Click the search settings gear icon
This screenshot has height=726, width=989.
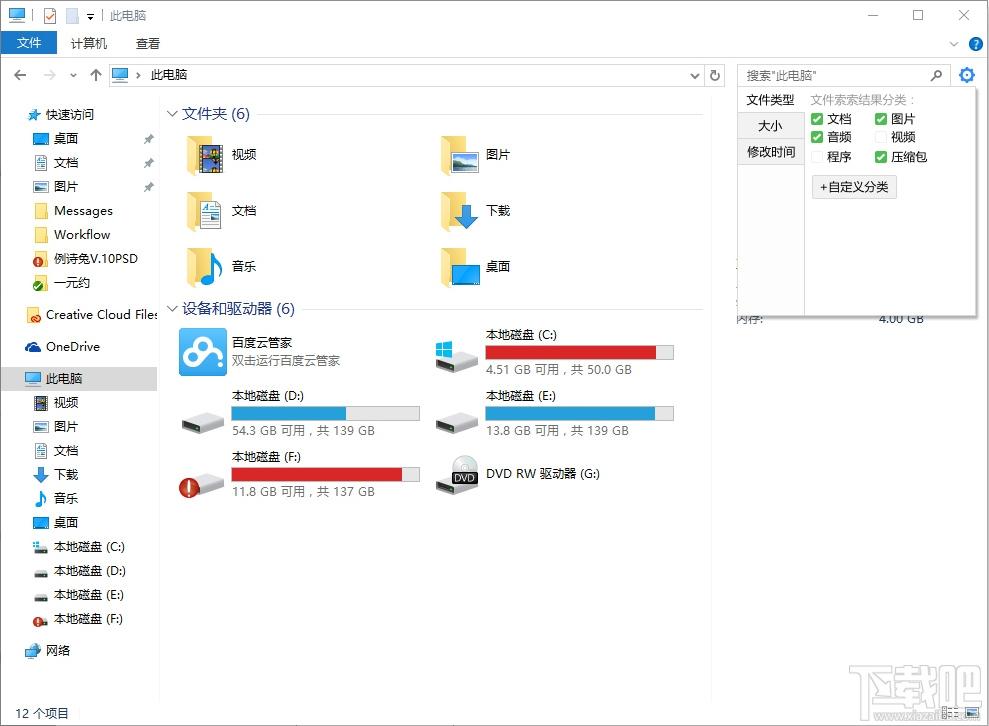966,75
